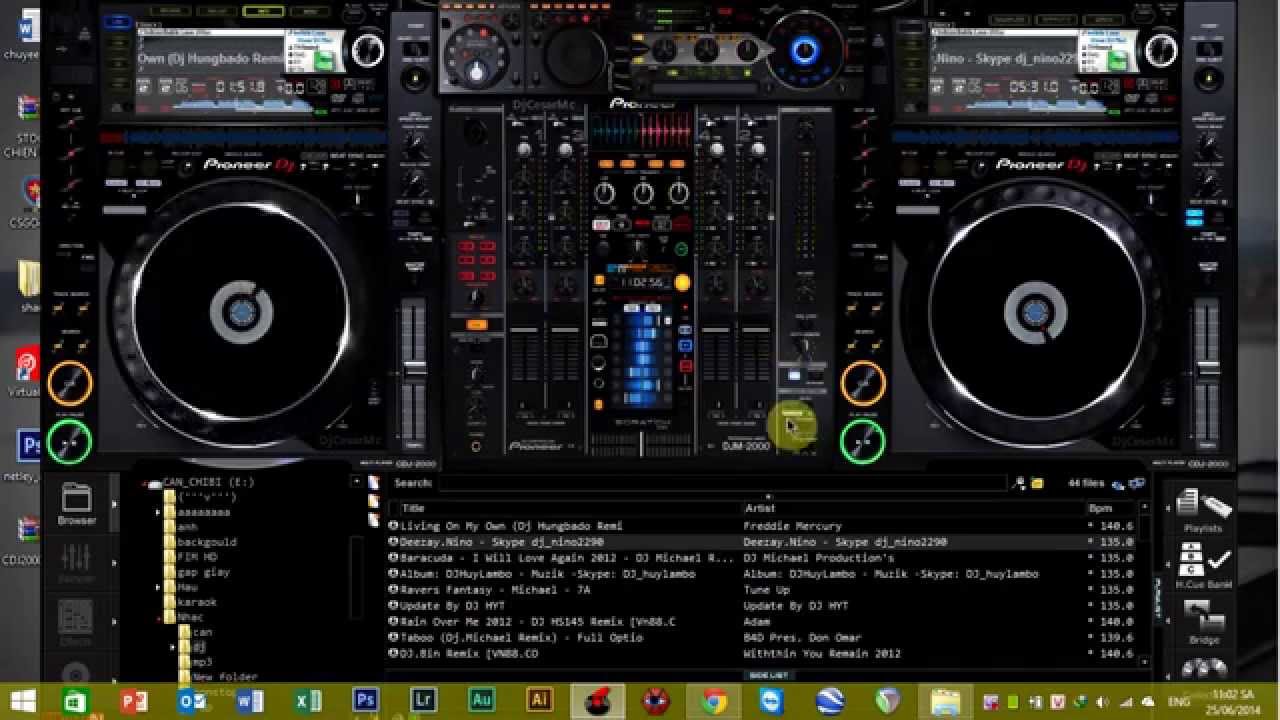Image resolution: width=1280 pixels, height=720 pixels.
Task: Open Google Chrome from the taskbar
Action: 714,701
